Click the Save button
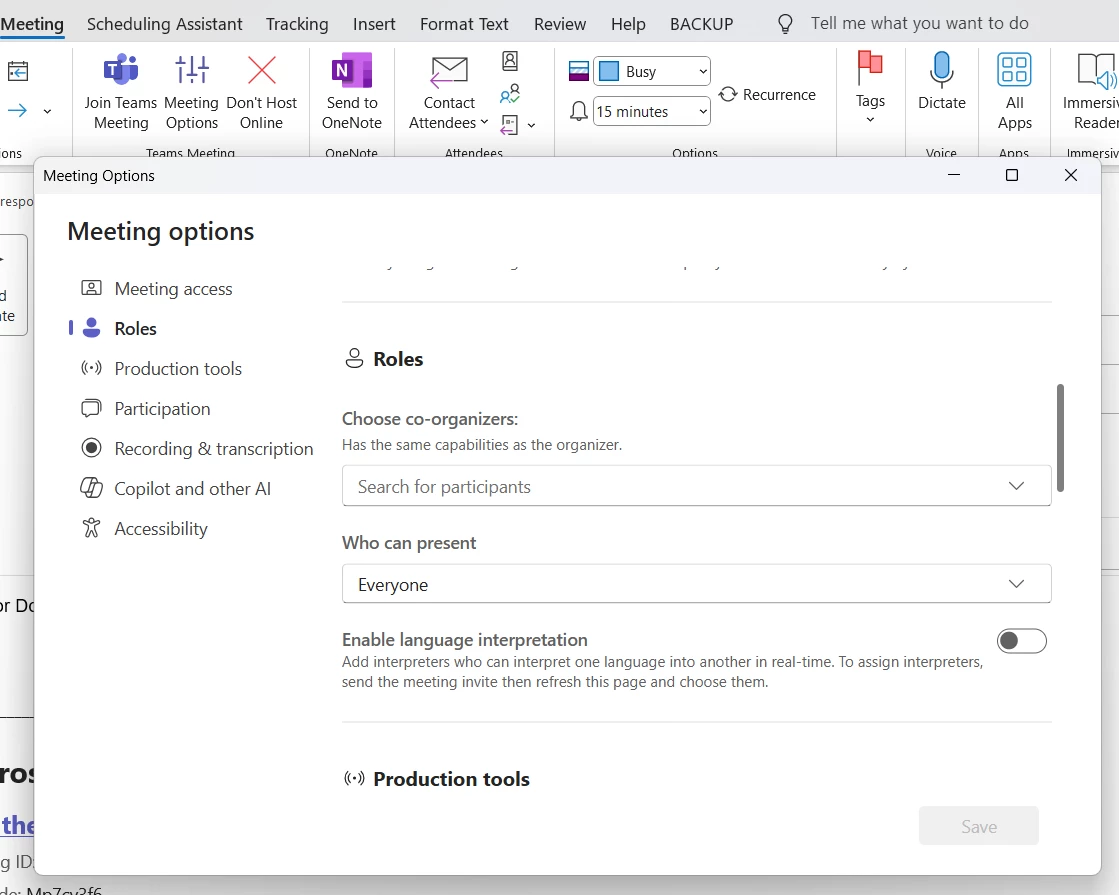Screen dimensions: 1119x895 coord(978,827)
